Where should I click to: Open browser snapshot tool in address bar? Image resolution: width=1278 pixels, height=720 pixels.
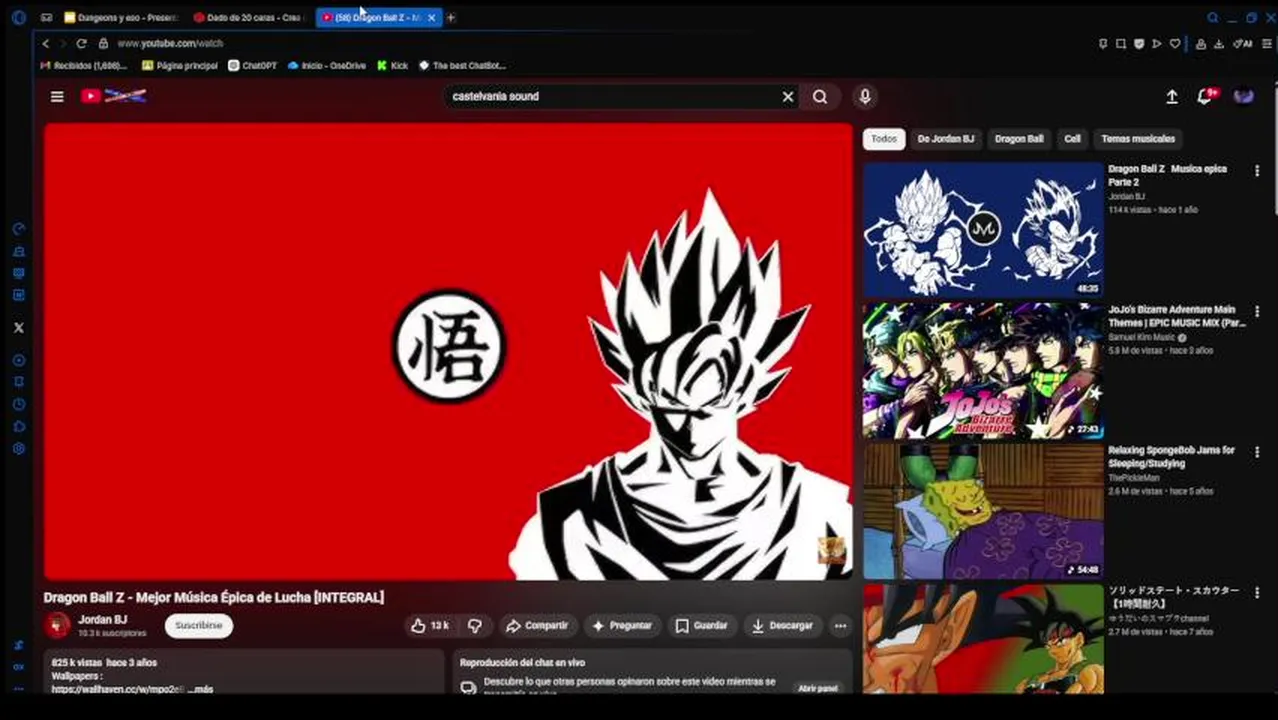pos(1121,43)
